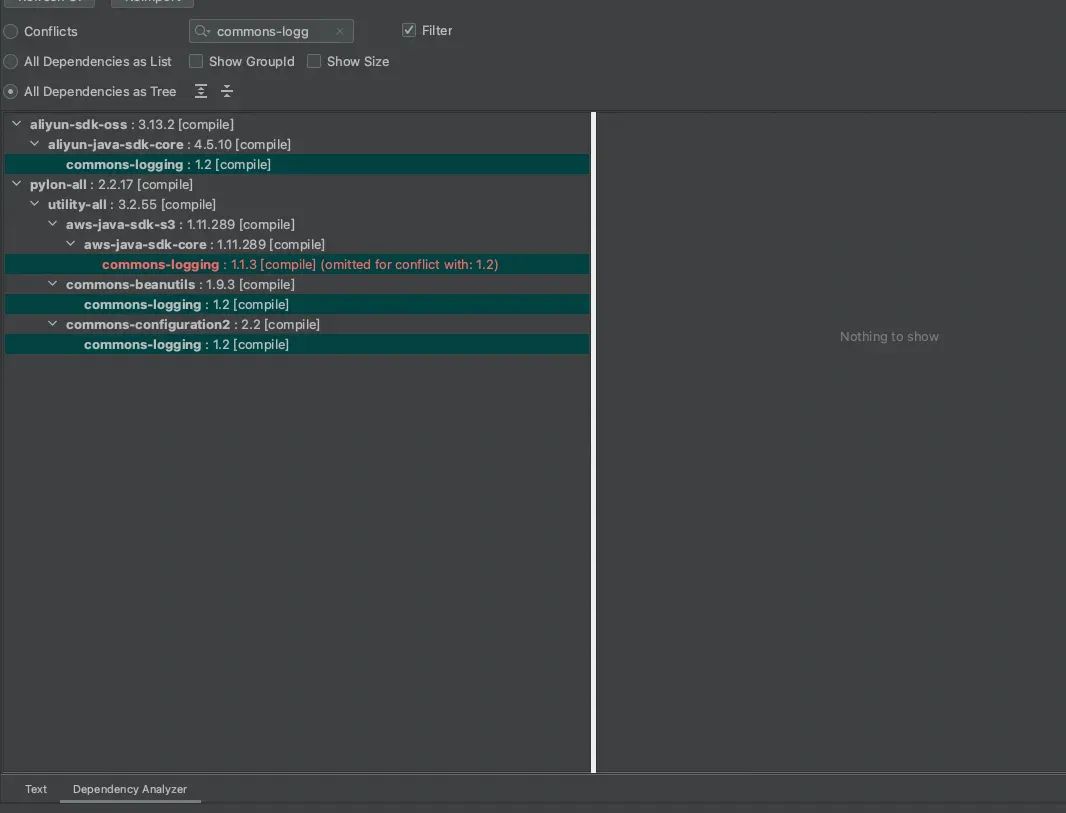Collapse the commons-configuration2 node chevron
1066x813 pixels.
point(54,324)
